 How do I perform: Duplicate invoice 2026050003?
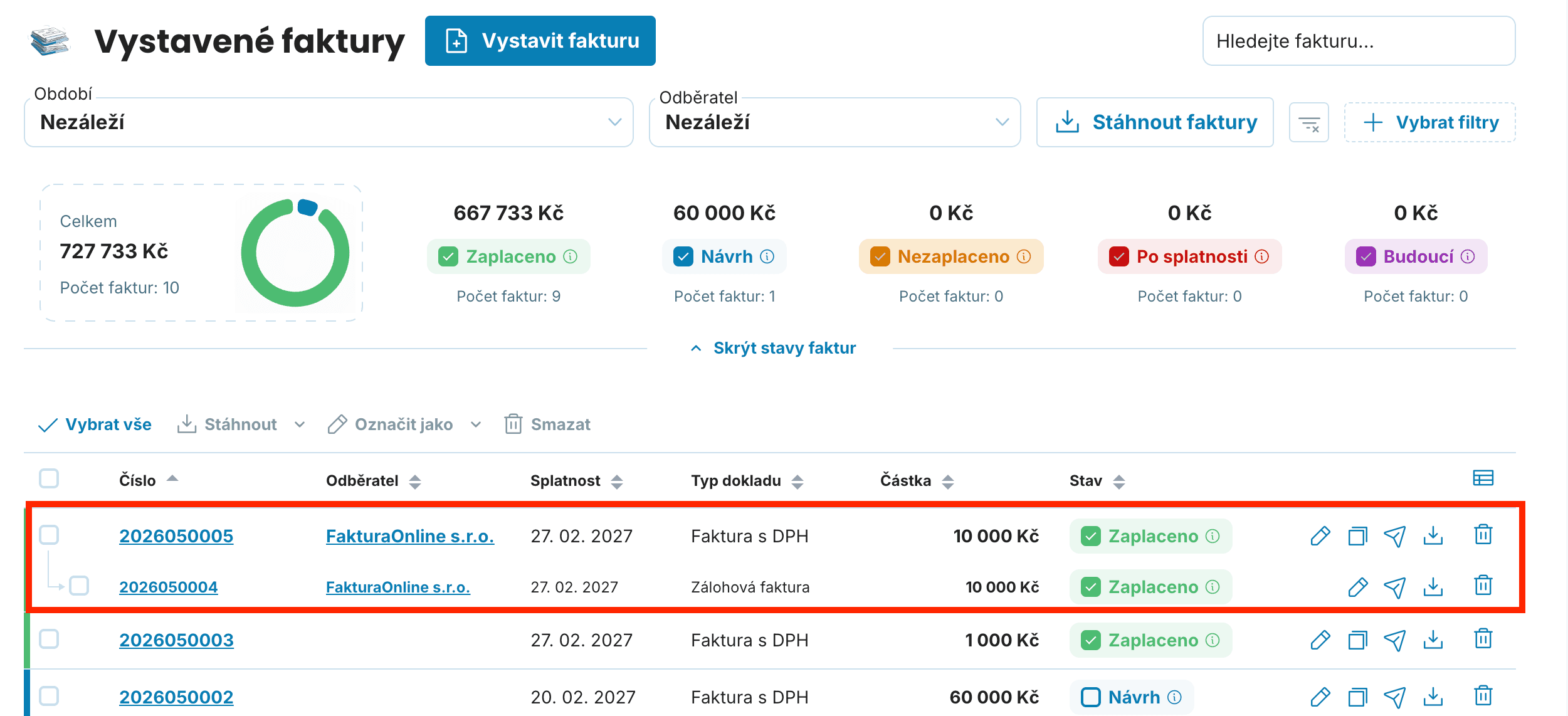click(x=1357, y=640)
